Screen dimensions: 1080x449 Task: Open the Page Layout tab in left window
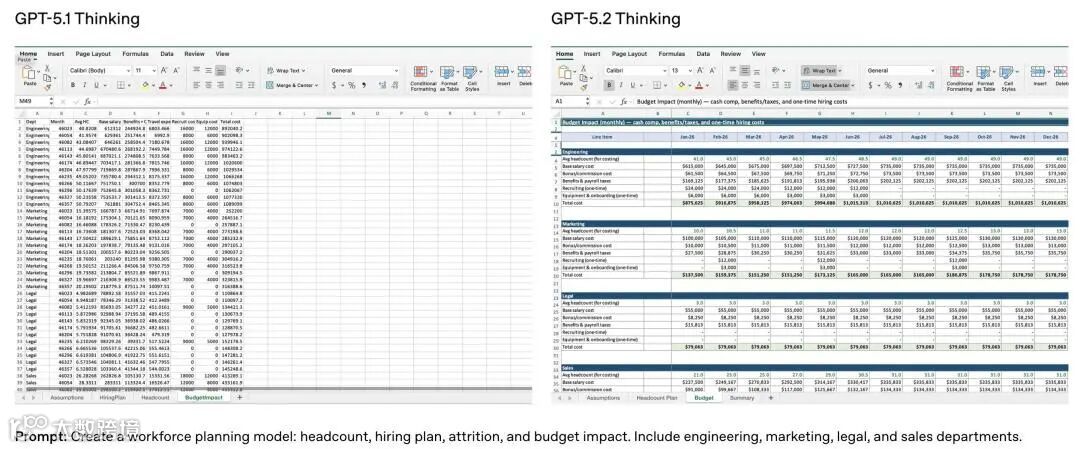(x=93, y=54)
